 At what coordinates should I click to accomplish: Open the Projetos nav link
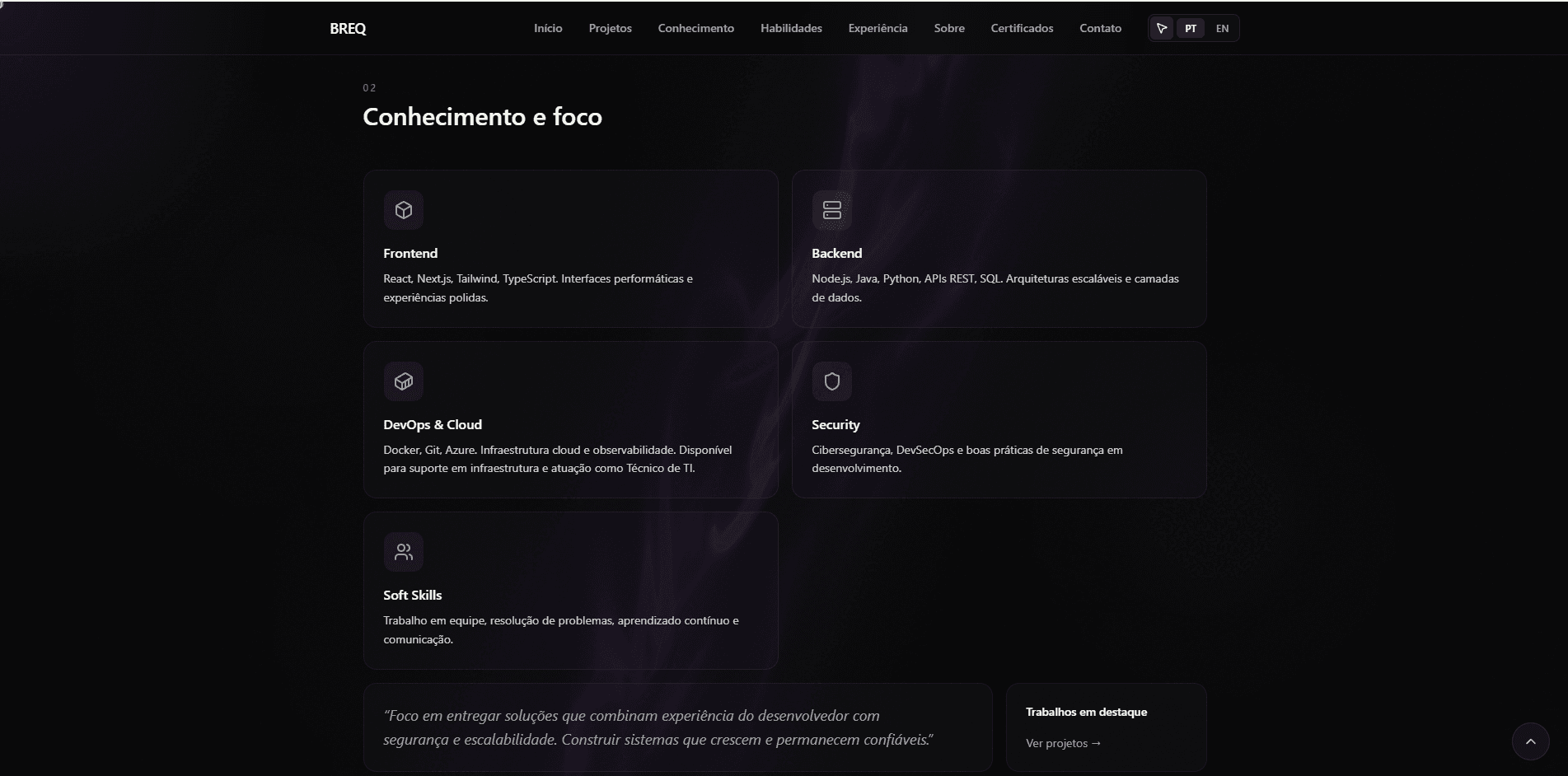click(611, 28)
